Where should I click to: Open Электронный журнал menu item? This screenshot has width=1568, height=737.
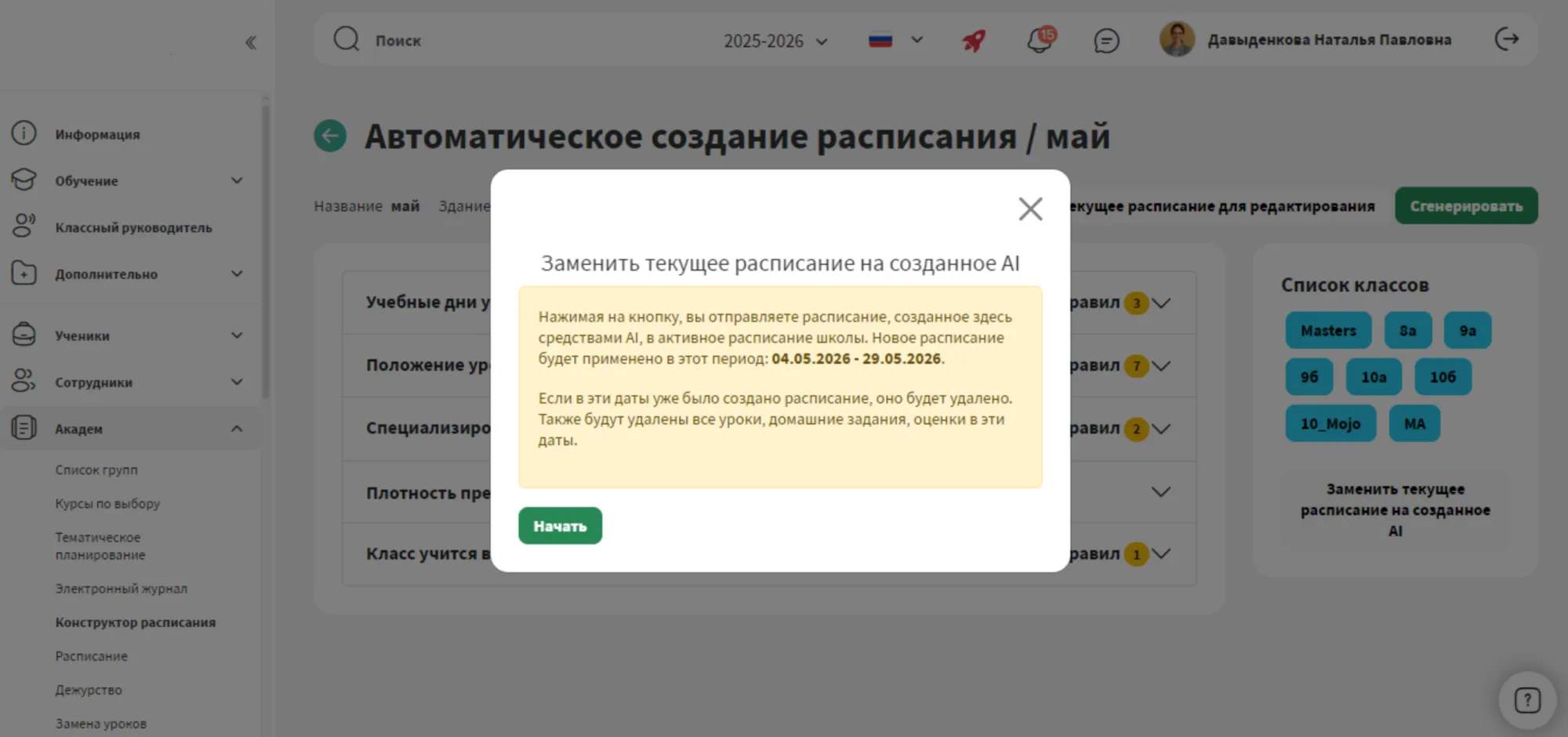121,588
